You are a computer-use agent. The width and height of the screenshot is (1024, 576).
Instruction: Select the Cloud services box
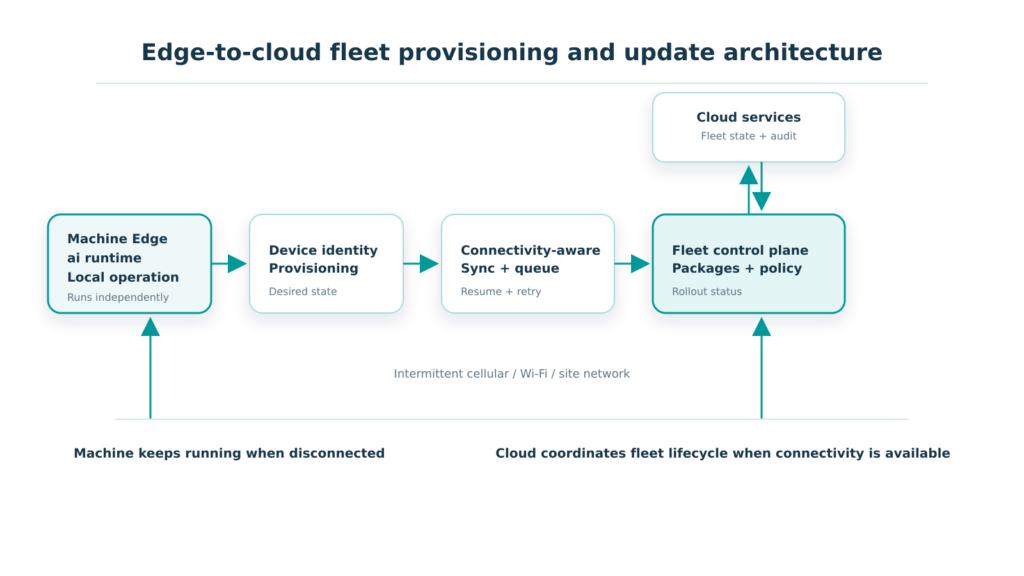point(748,127)
